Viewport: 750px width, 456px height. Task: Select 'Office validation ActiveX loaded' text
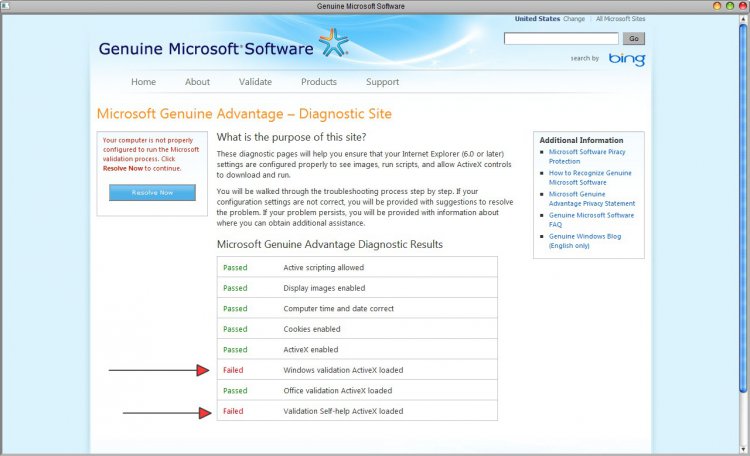338,390
